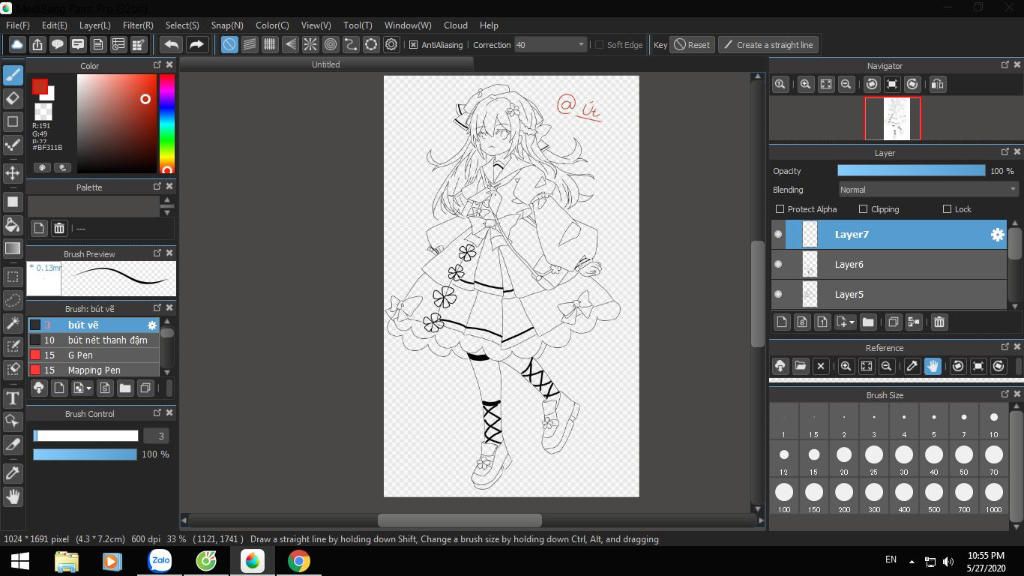Delete the palette color via trash icon

59,228
